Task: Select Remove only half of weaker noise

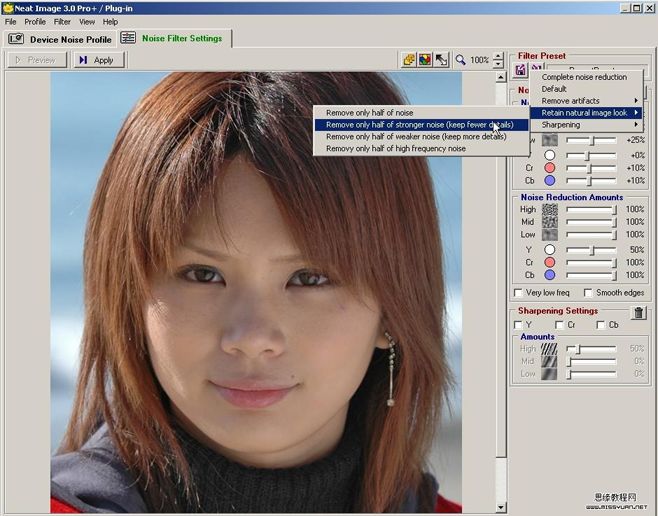Action: (421, 136)
